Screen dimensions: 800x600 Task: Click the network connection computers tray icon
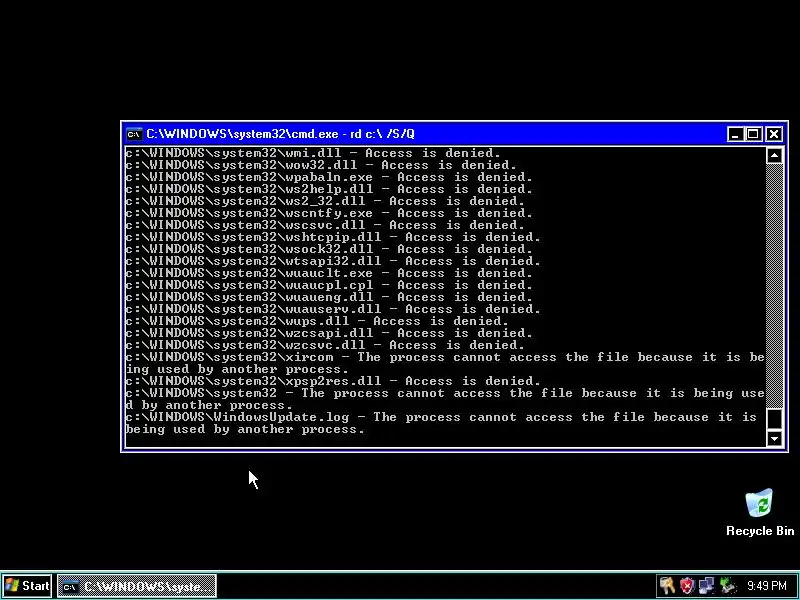(x=707, y=586)
